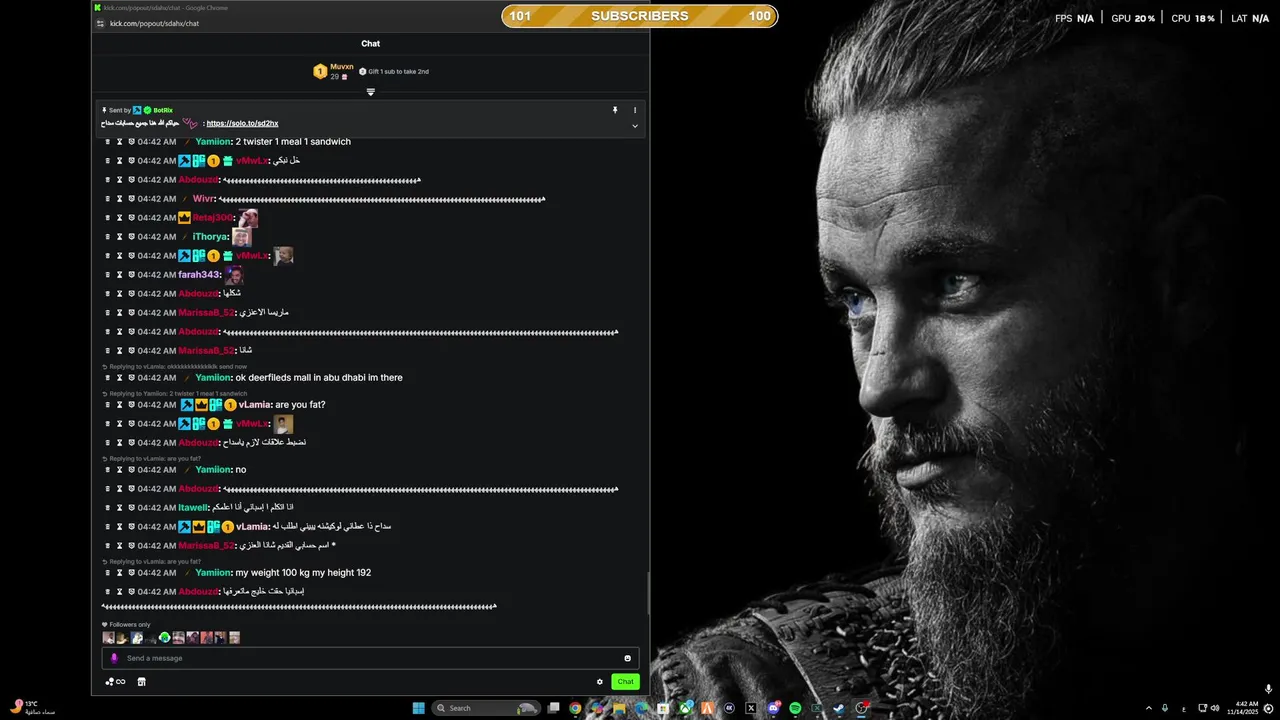Ban iThorya using the shield icon
Viewport: 1280px width, 720px height.
(x=131, y=237)
